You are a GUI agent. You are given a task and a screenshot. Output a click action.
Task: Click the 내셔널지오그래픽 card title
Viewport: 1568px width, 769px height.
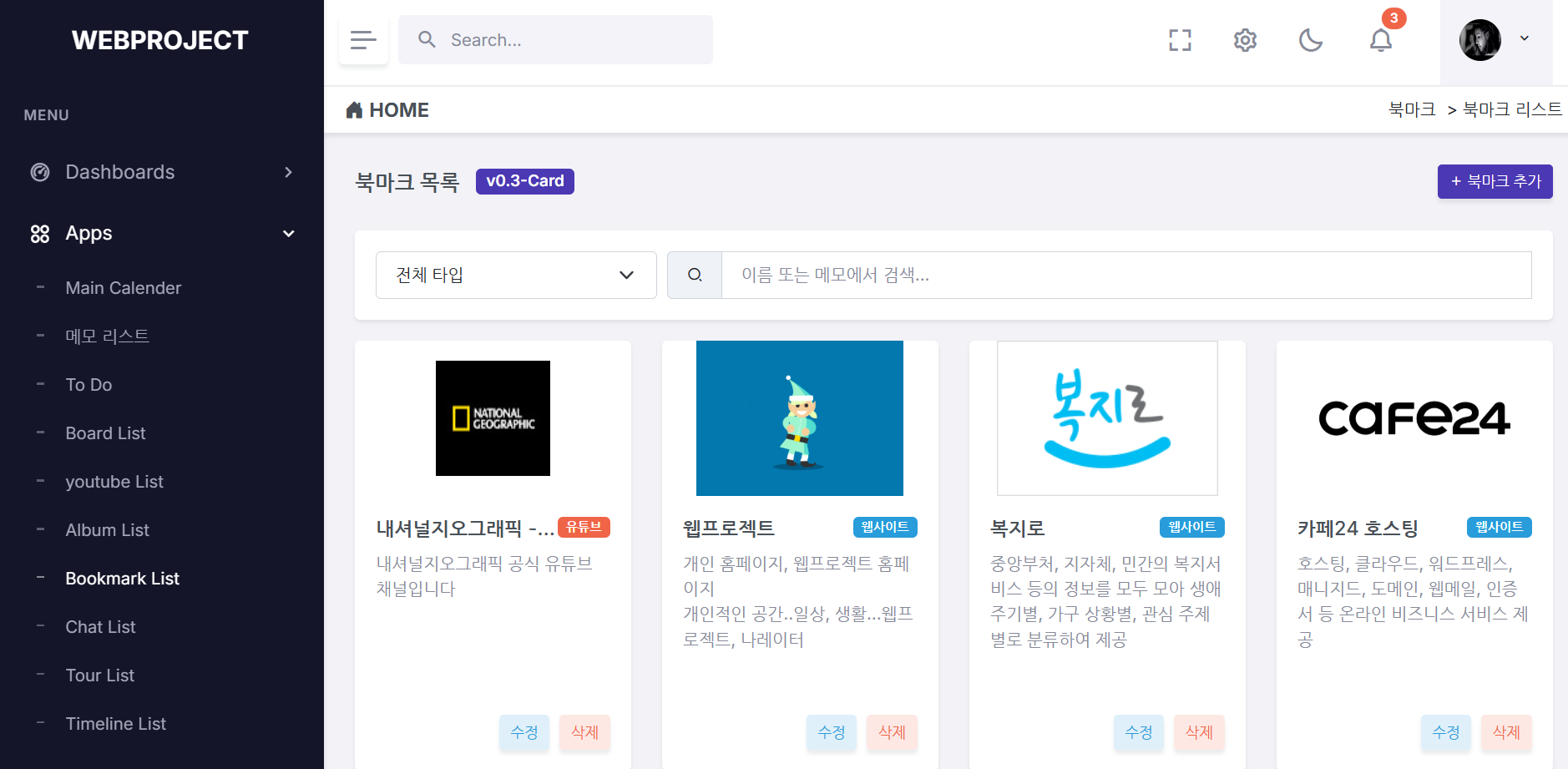tap(465, 529)
